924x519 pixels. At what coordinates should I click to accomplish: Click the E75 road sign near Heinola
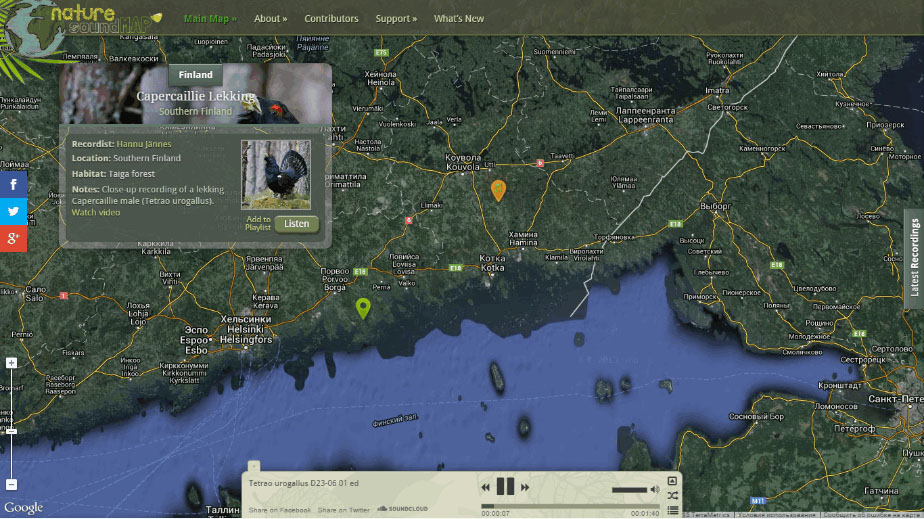(381, 53)
